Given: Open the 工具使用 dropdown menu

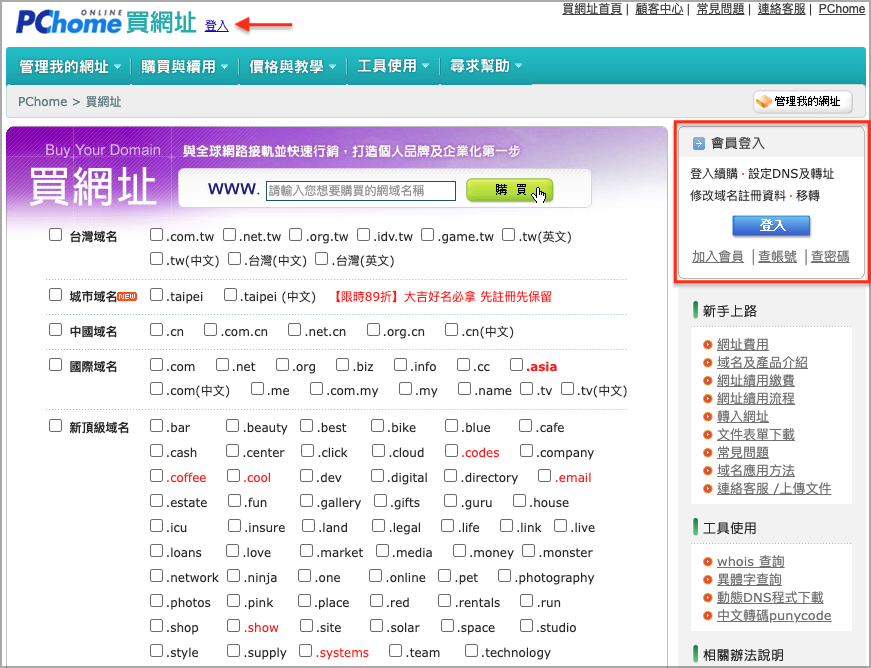Looking at the screenshot, I should pos(393,66).
